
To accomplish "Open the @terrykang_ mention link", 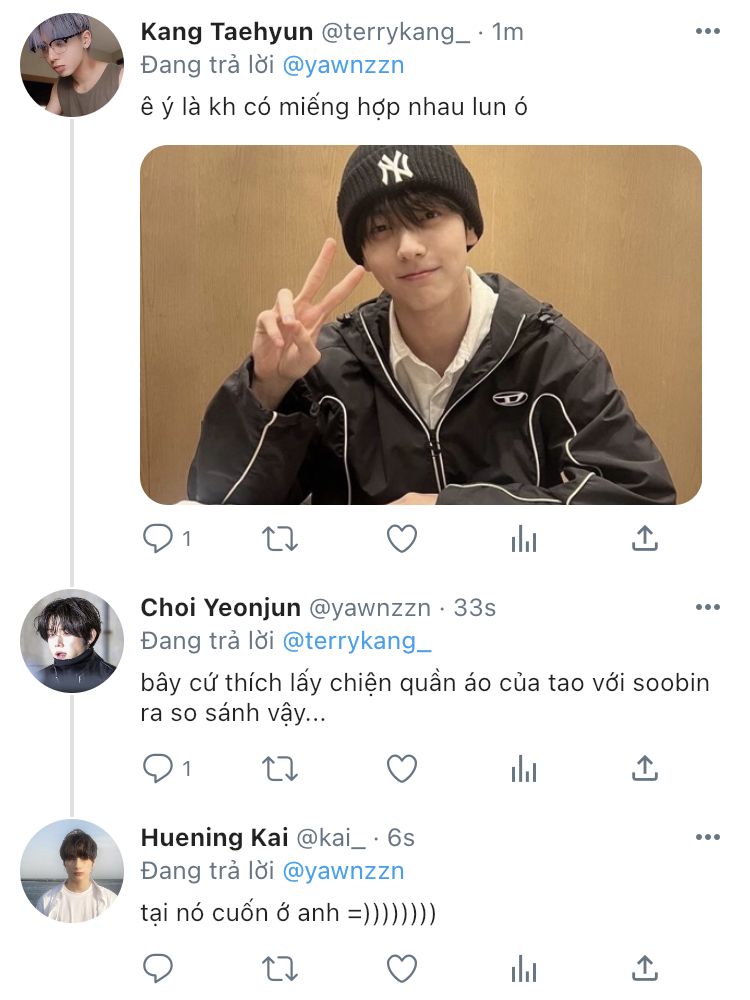I will [358, 641].
